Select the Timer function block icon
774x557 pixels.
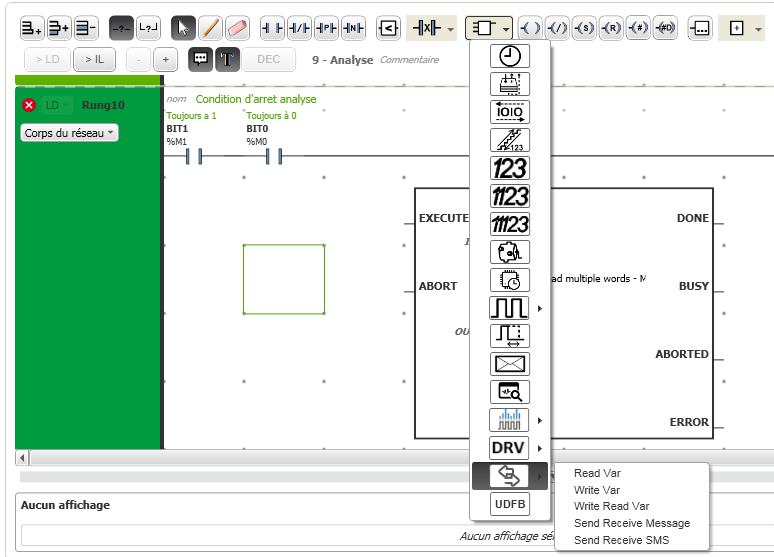click(x=510, y=56)
